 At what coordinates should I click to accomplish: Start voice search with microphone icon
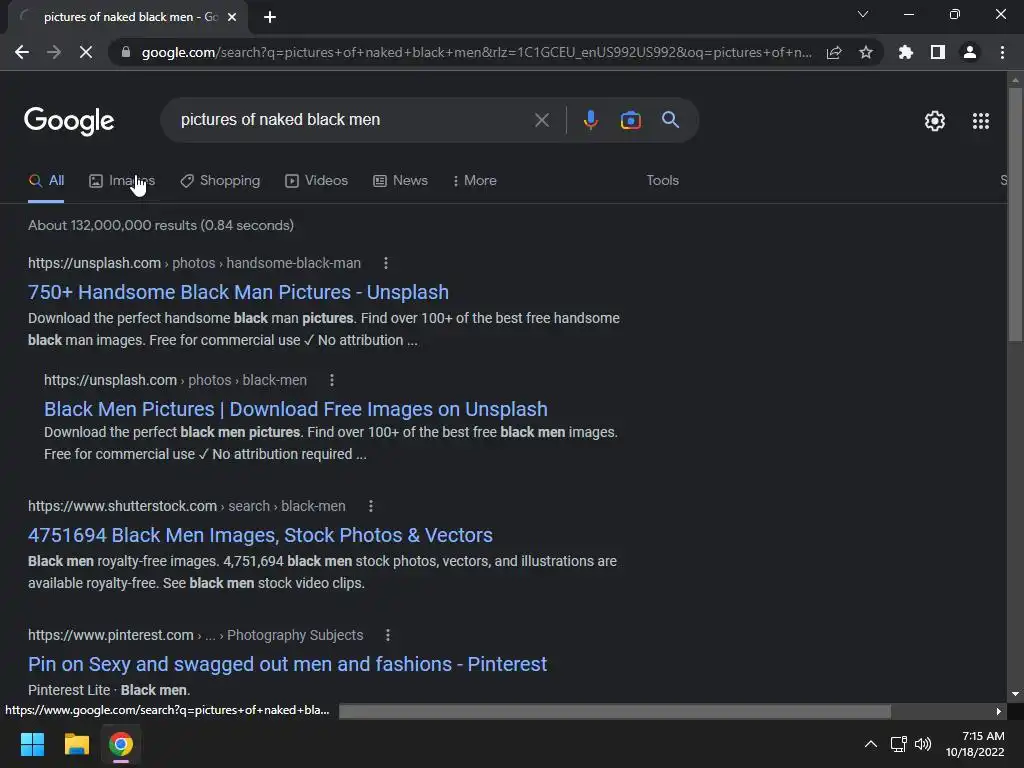(590, 120)
